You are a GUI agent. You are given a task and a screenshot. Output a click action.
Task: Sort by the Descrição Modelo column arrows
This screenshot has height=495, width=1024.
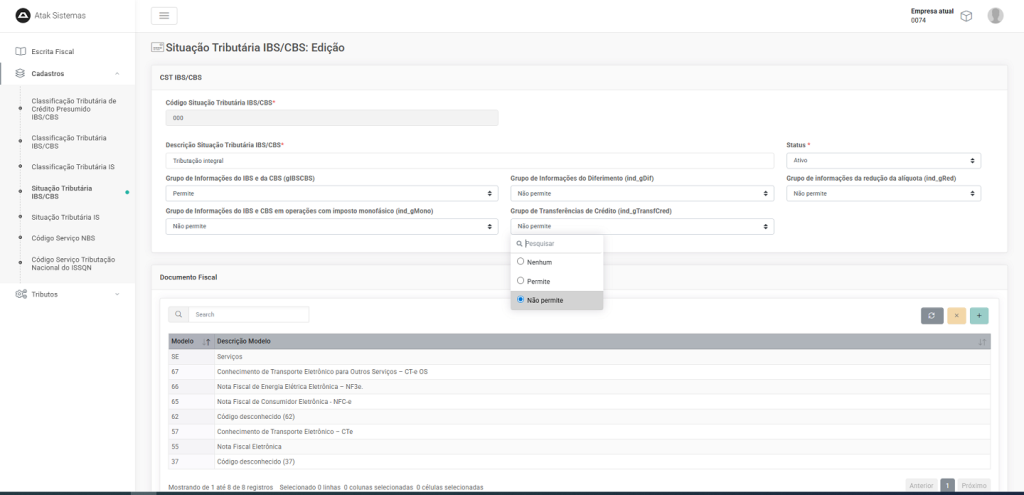(982, 341)
